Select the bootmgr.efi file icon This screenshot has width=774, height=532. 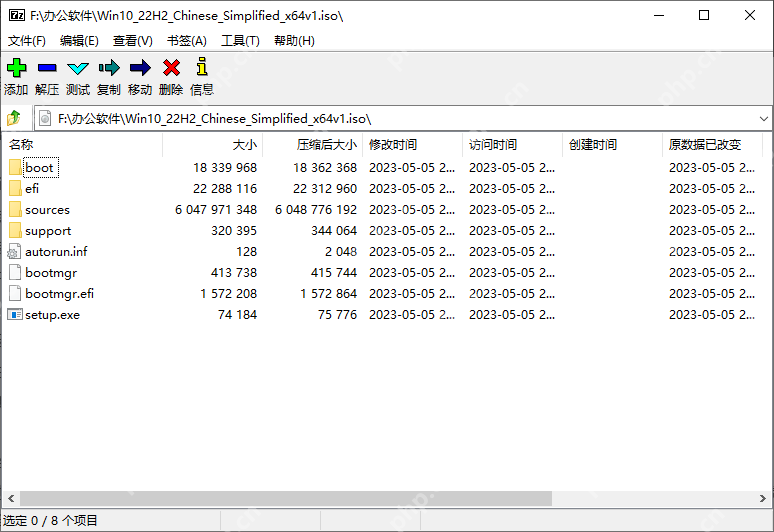[x=15, y=293]
